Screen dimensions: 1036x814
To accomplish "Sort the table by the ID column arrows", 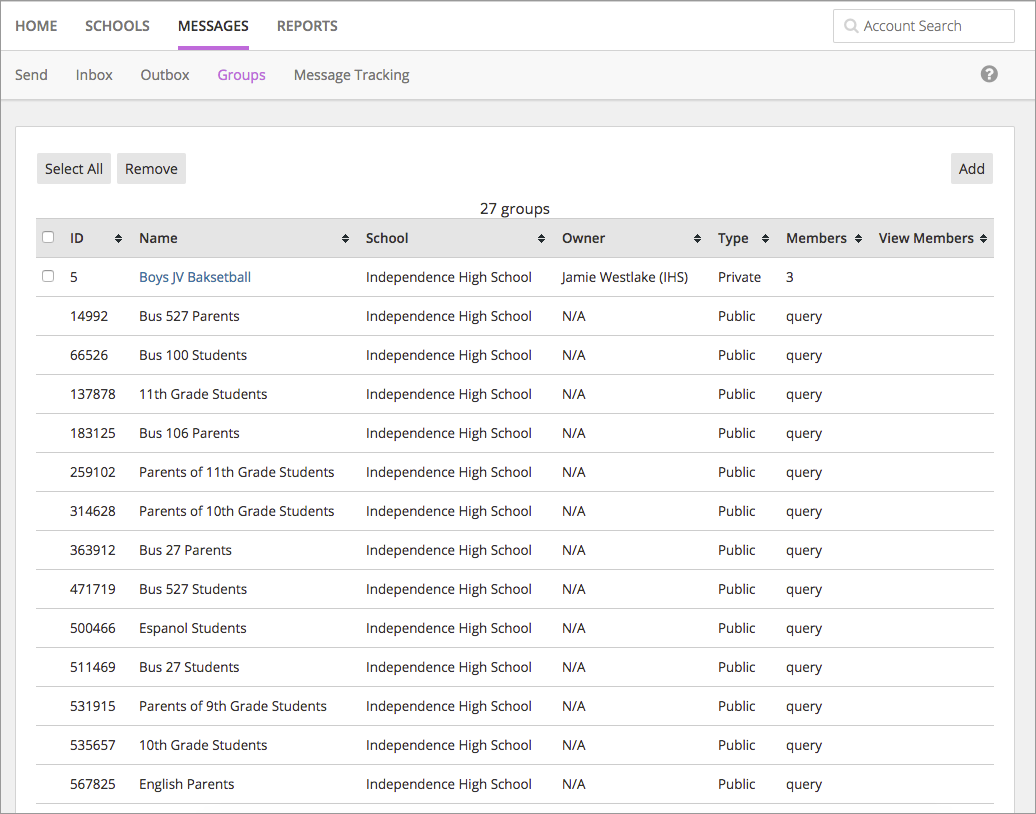I will pyautogui.click(x=118, y=239).
